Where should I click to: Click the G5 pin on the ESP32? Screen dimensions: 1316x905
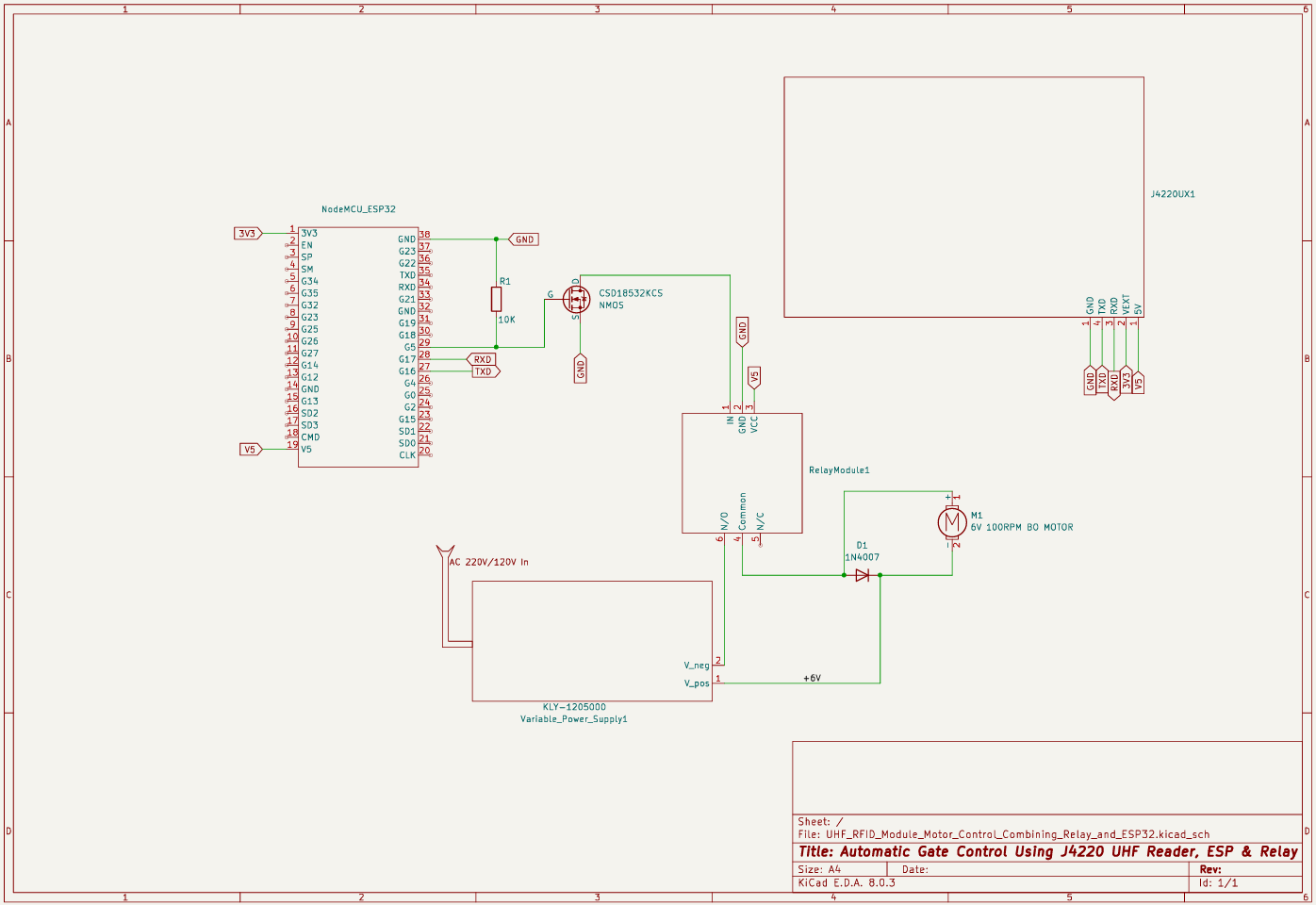point(410,347)
